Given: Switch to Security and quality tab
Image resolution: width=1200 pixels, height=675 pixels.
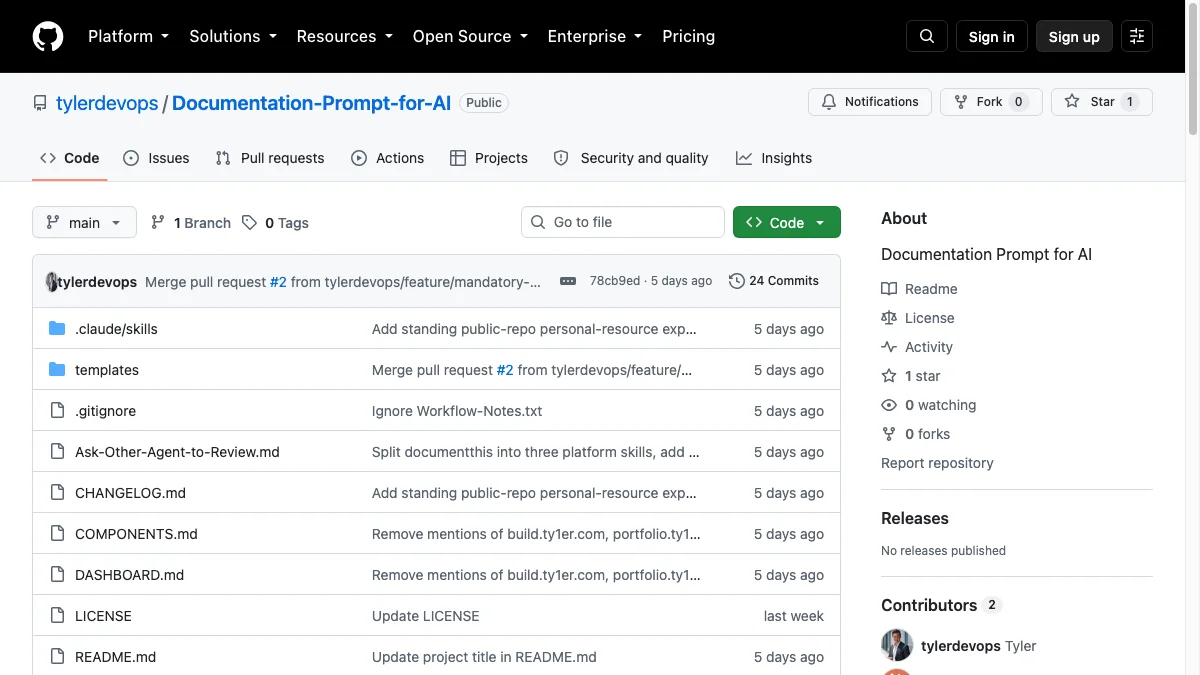Looking at the screenshot, I should pyautogui.click(x=631, y=158).
